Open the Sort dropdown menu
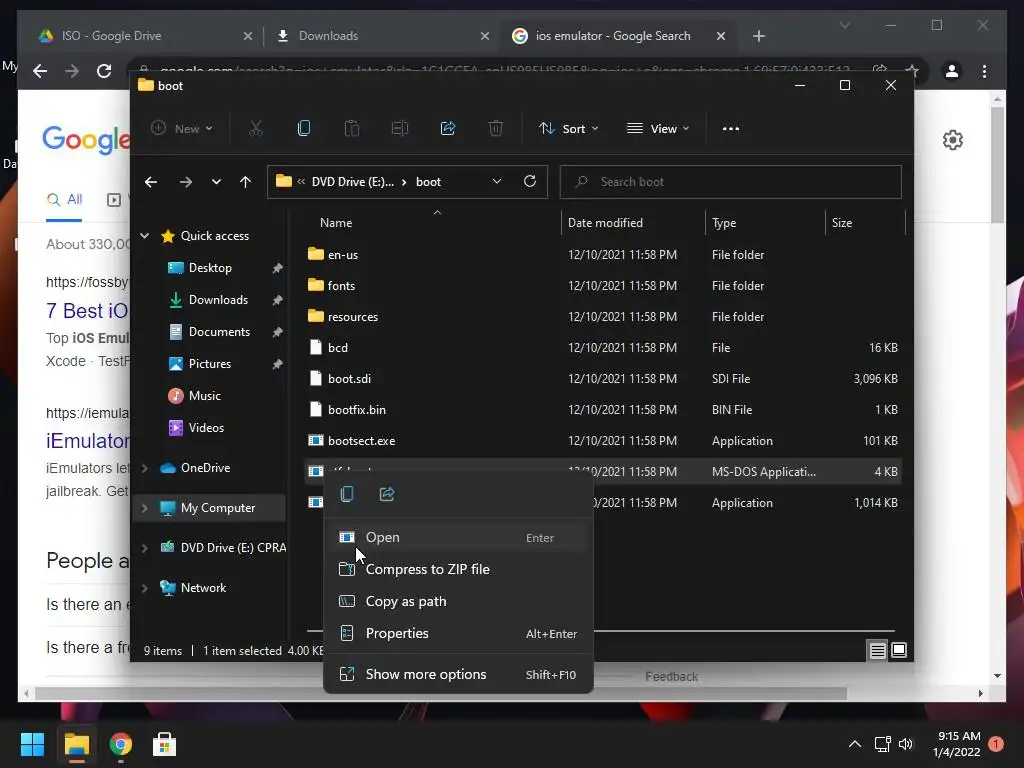The image size is (1024, 768). click(x=568, y=129)
